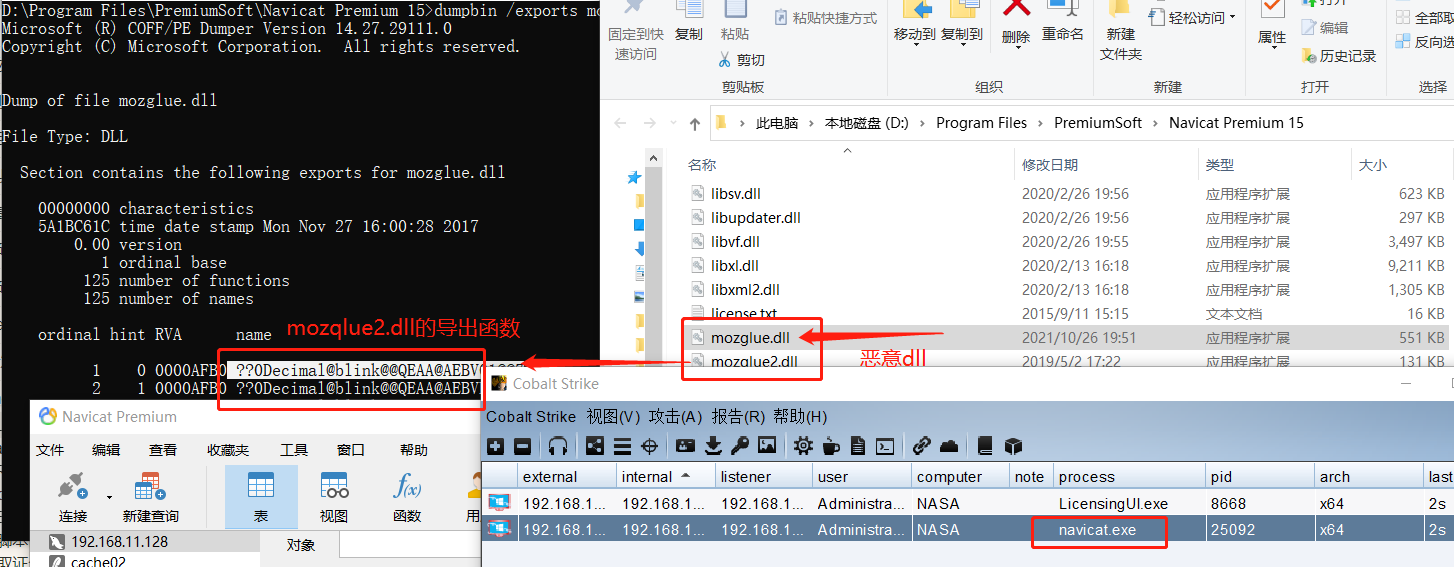Click 属性 properties button in Explorer
The height and width of the screenshot is (567, 1454).
(1272, 24)
